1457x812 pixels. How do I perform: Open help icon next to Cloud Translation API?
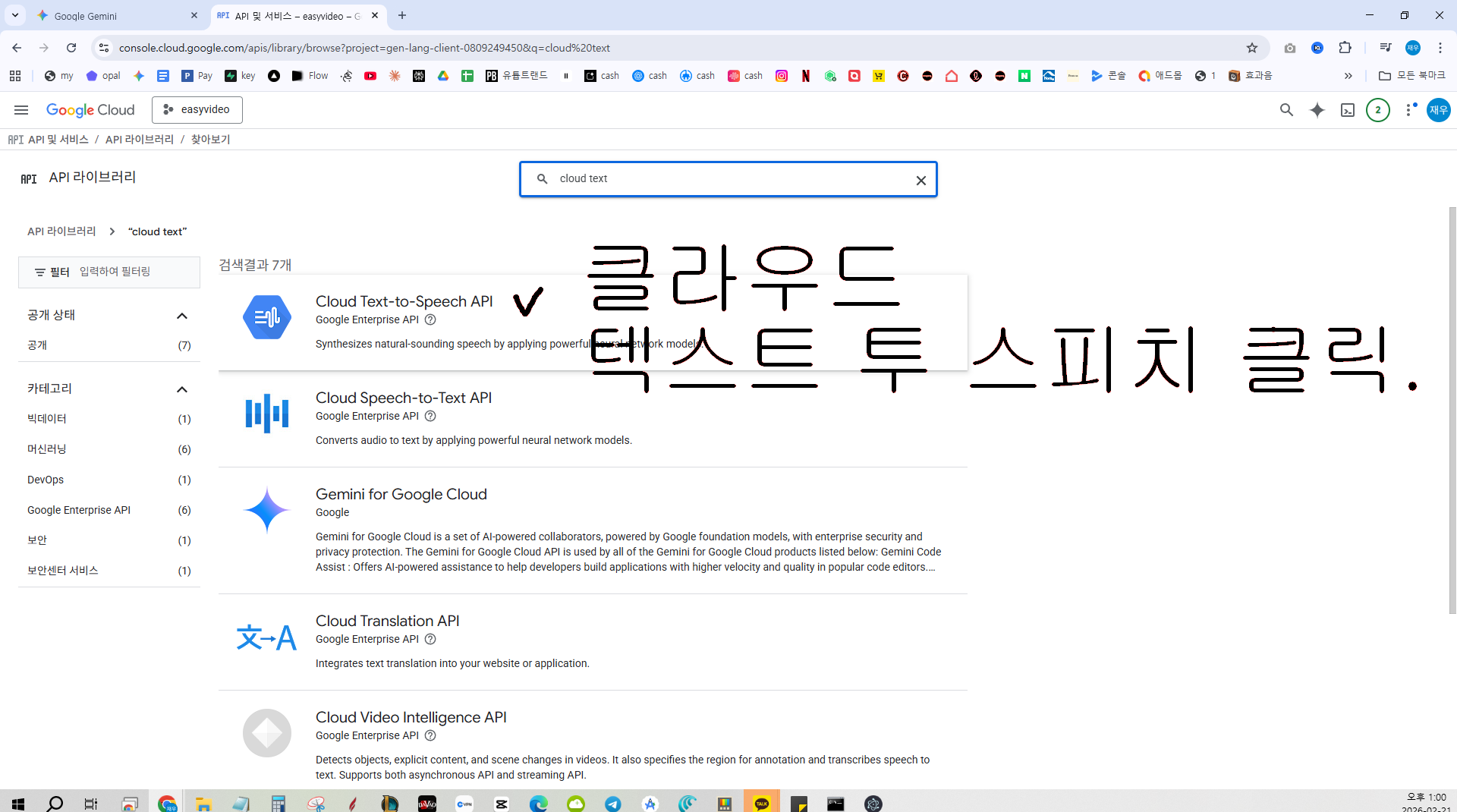pyautogui.click(x=430, y=639)
